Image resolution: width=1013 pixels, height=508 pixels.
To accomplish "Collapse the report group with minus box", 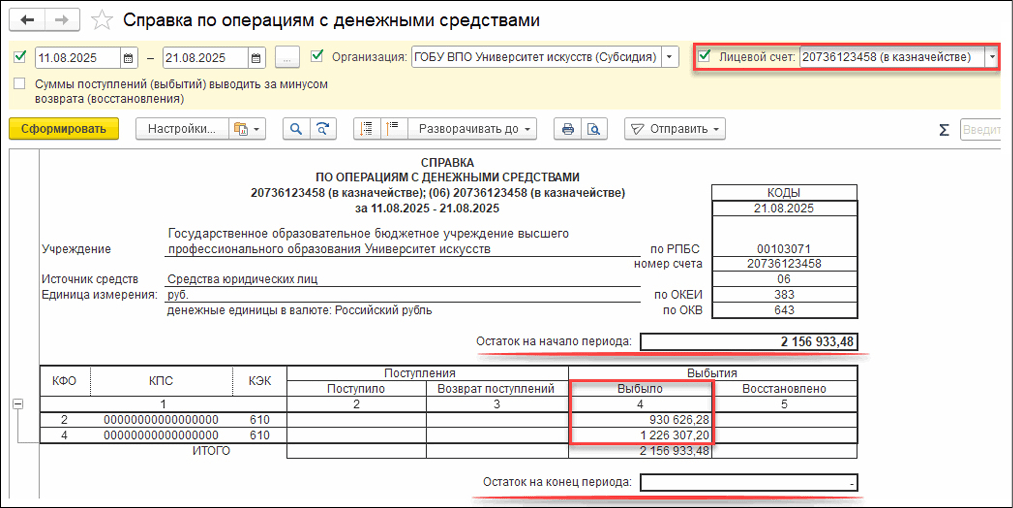I will pos(17,403).
